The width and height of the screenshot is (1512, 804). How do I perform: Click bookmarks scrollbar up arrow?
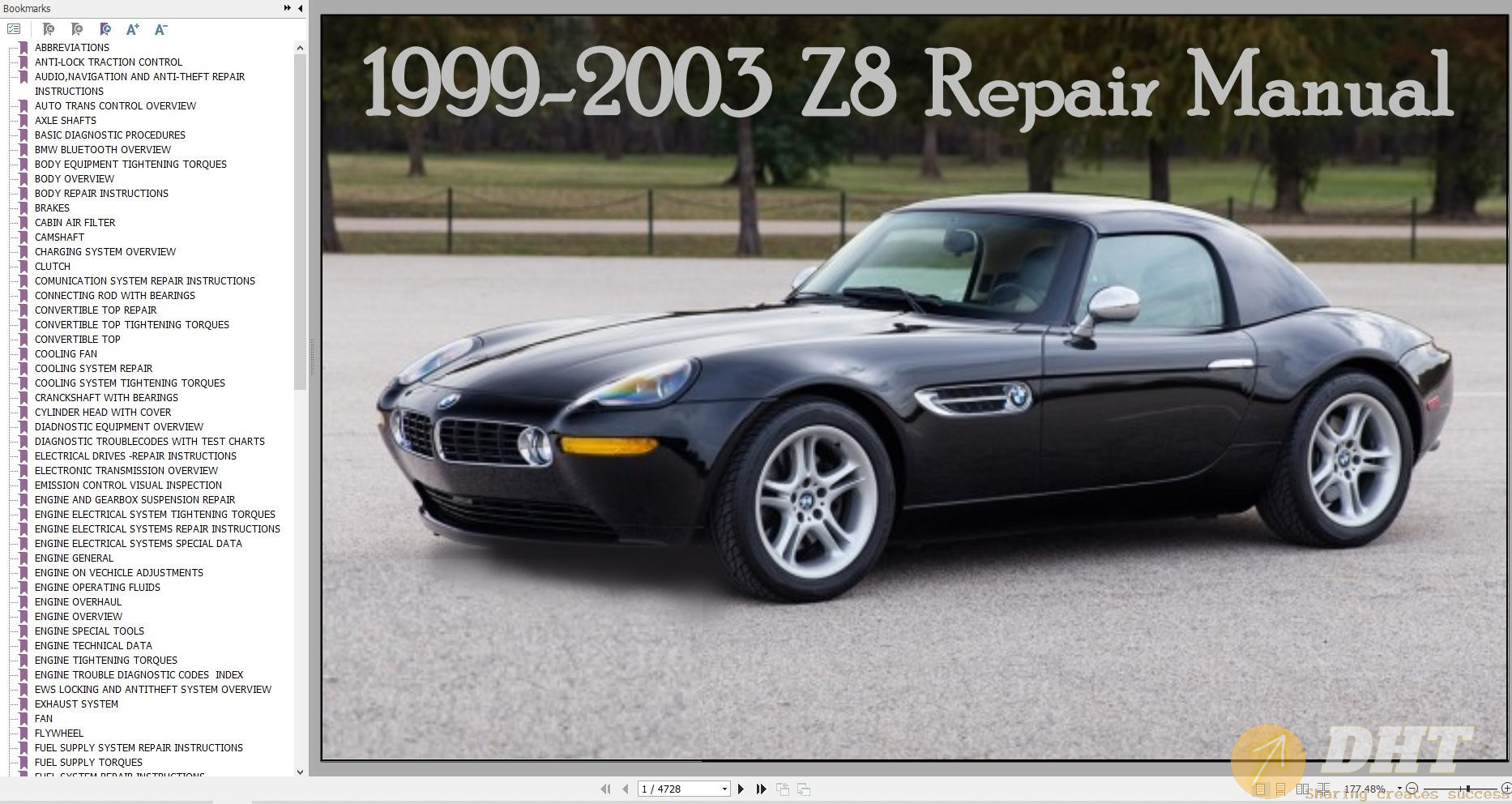click(x=301, y=48)
